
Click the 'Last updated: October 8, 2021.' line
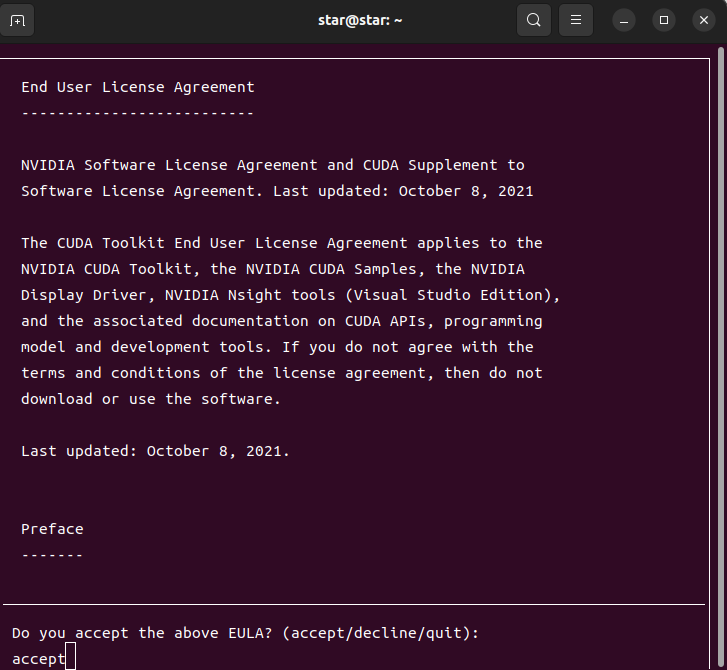tap(155, 451)
